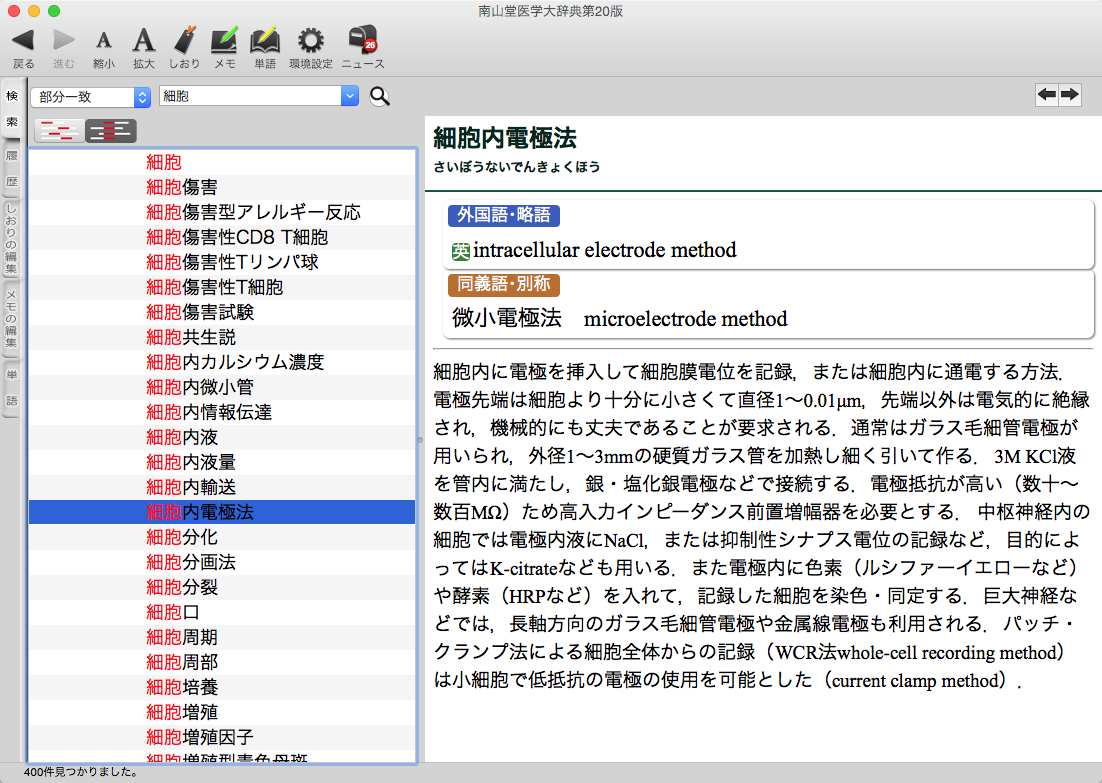Go to previous entry with left arrow
The width and height of the screenshot is (1102, 783).
click(x=1046, y=95)
